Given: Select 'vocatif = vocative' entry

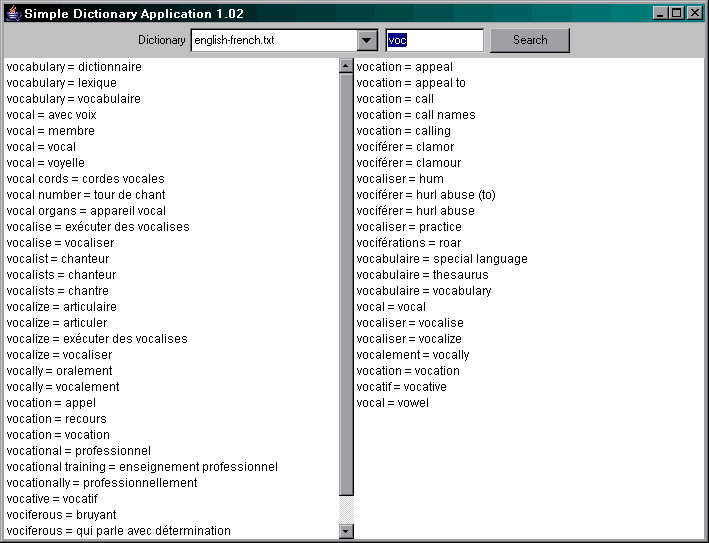Looking at the screenshot, I should (x=402, y=387).
